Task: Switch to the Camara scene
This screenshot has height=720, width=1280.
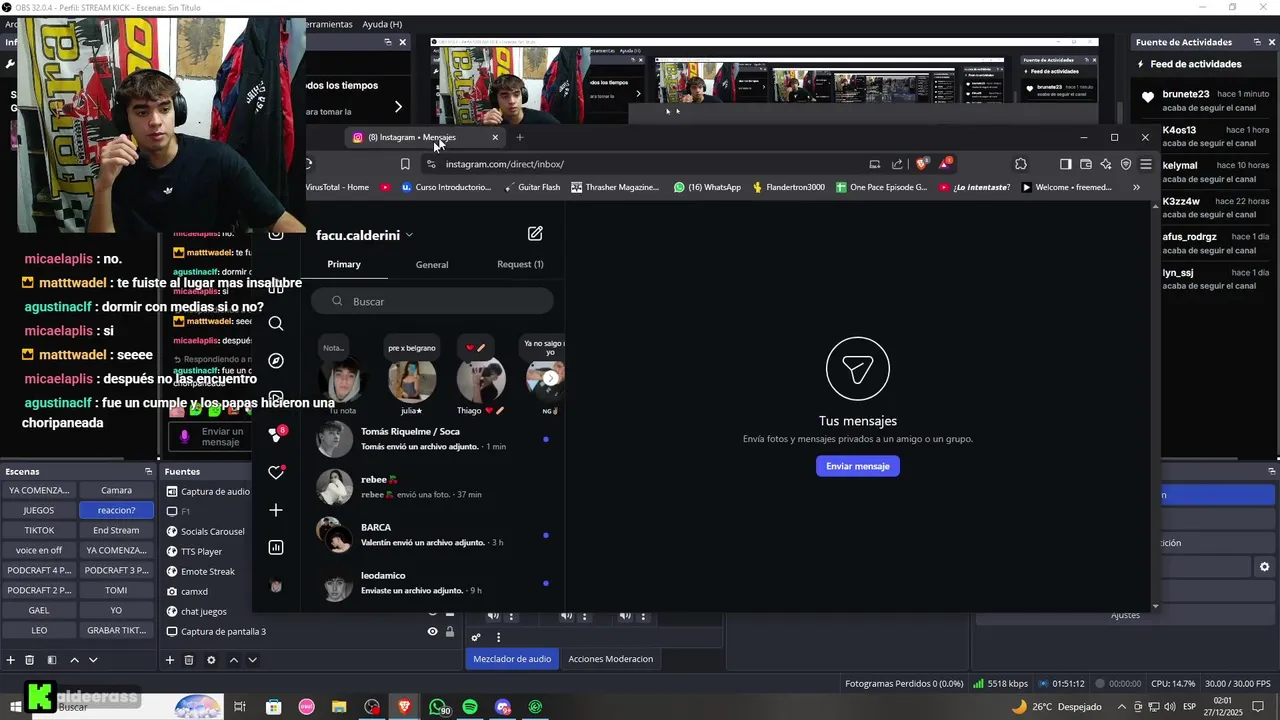Action: 116,490
